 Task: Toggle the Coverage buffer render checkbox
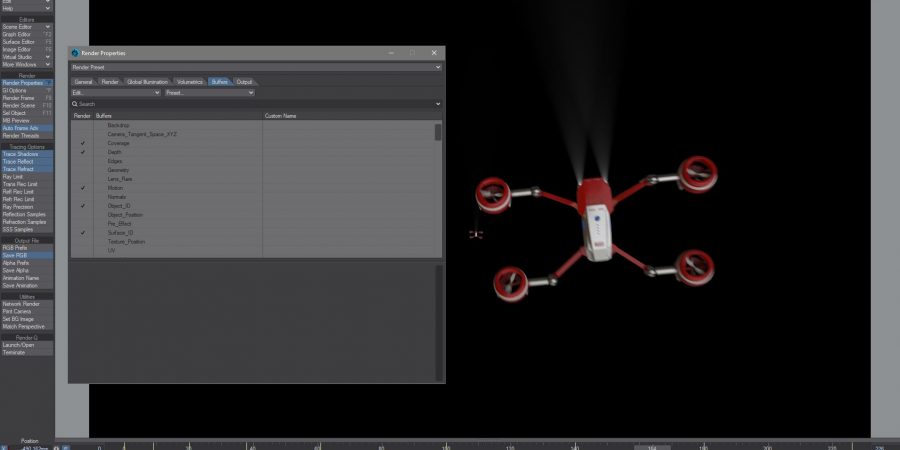83,143
